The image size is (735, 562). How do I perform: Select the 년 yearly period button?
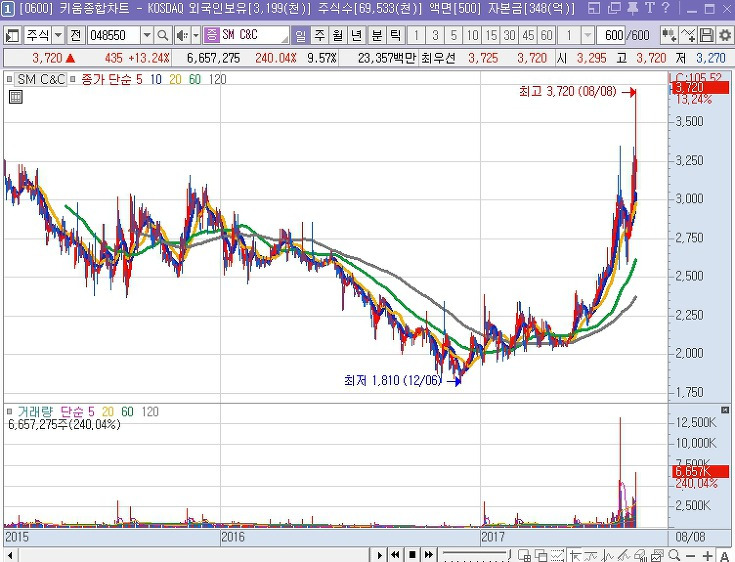(356, 35)
